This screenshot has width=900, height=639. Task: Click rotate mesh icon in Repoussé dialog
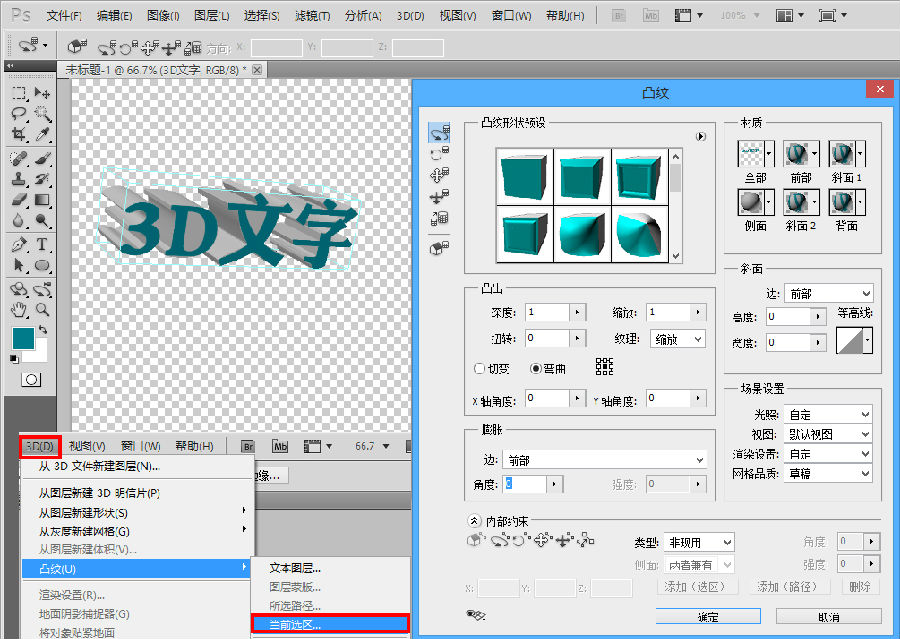pos(440,133)
